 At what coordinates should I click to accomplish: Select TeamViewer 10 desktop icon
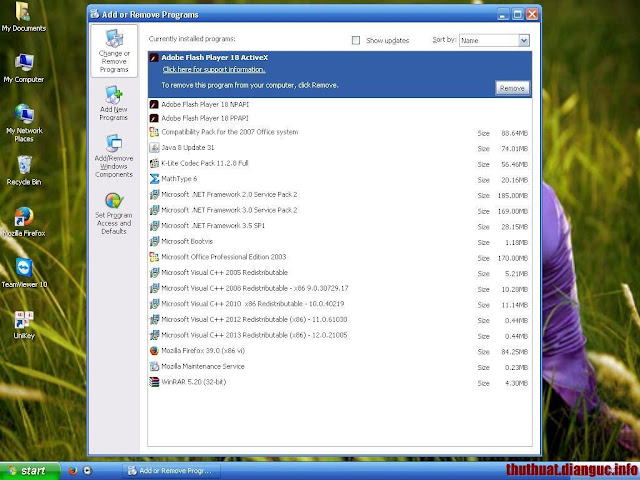[24, 273]
